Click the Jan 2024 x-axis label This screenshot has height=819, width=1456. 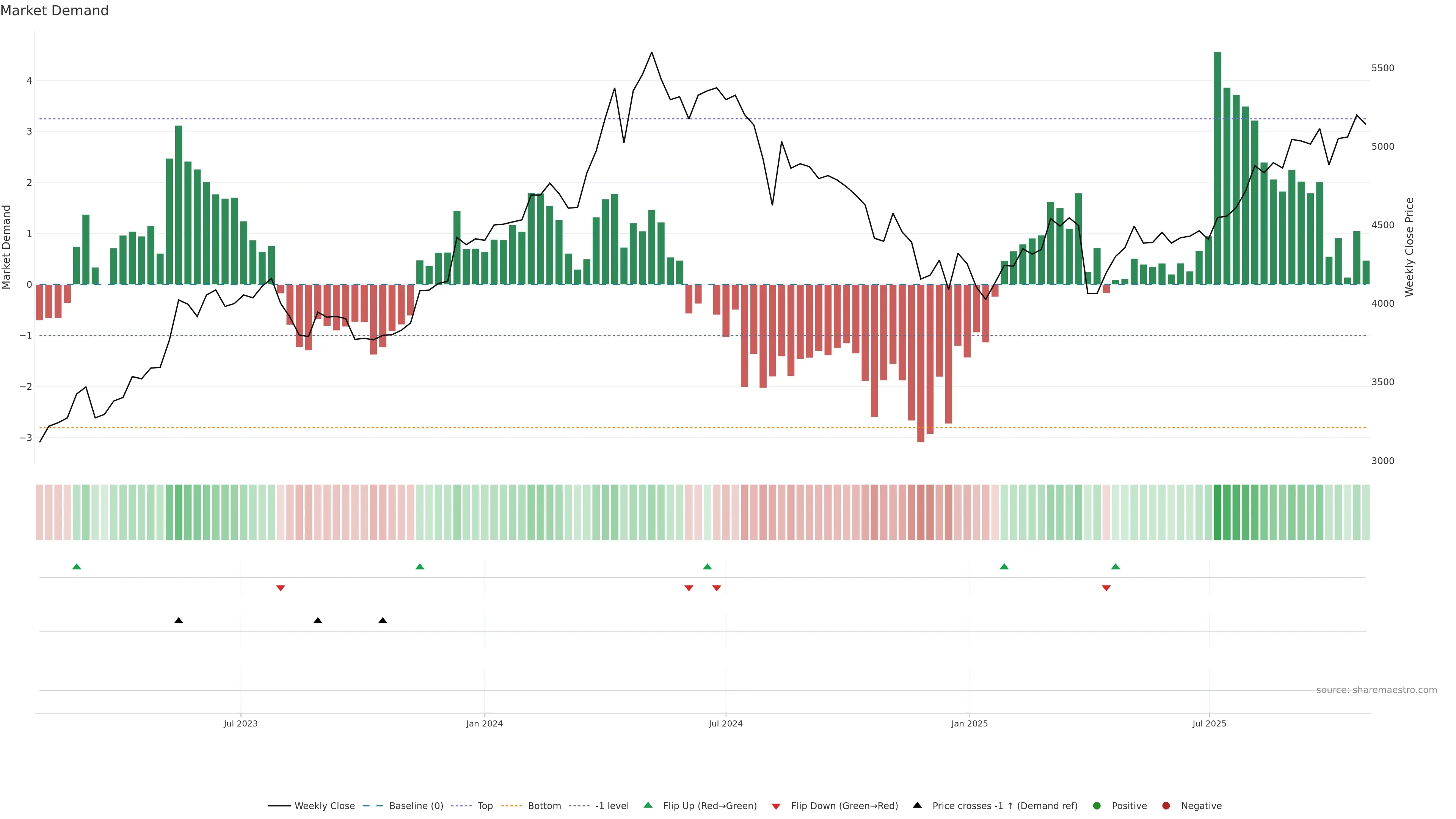[x=485, y=723]
